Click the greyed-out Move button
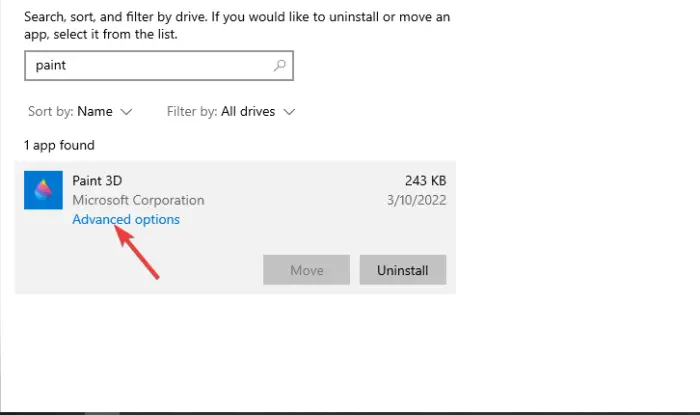This screenshot has width=700, height=415. [x=306, y=270]
